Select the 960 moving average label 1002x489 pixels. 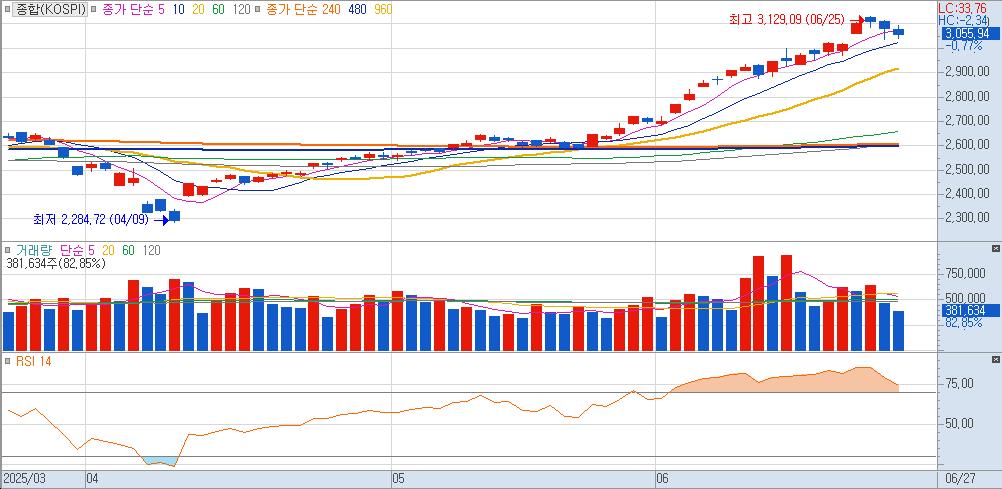382,10
